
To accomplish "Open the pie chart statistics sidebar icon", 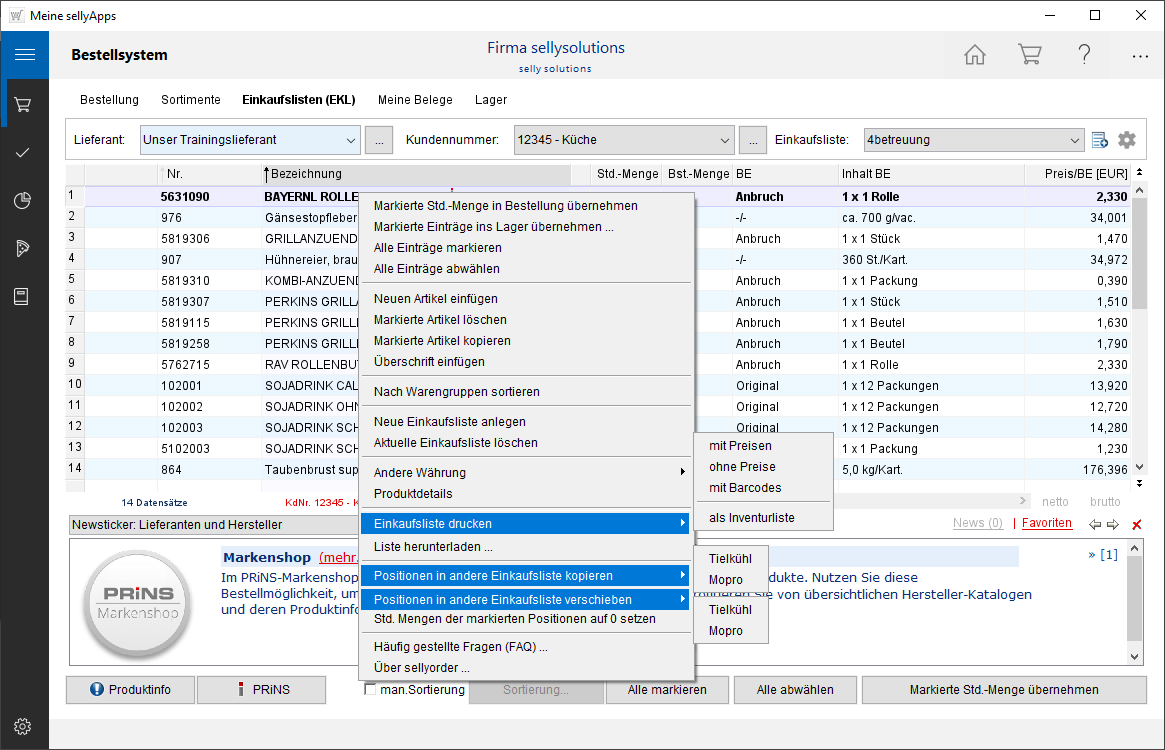I will [24, 200].
